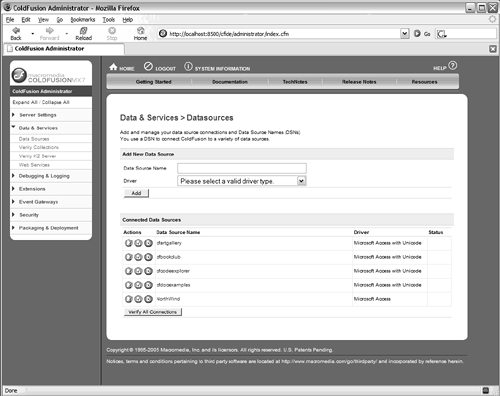Screen dimensions: 500x396
Task: Open the Verity Collections sidebar link
Action: coord(39,147)
